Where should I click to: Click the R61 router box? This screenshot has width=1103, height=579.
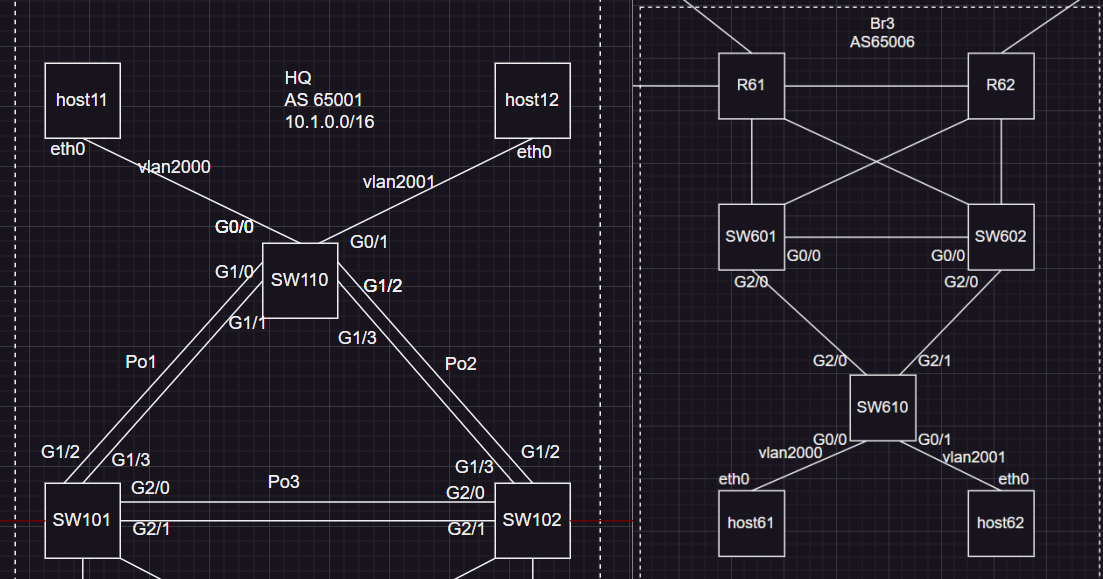coord(751,85)
